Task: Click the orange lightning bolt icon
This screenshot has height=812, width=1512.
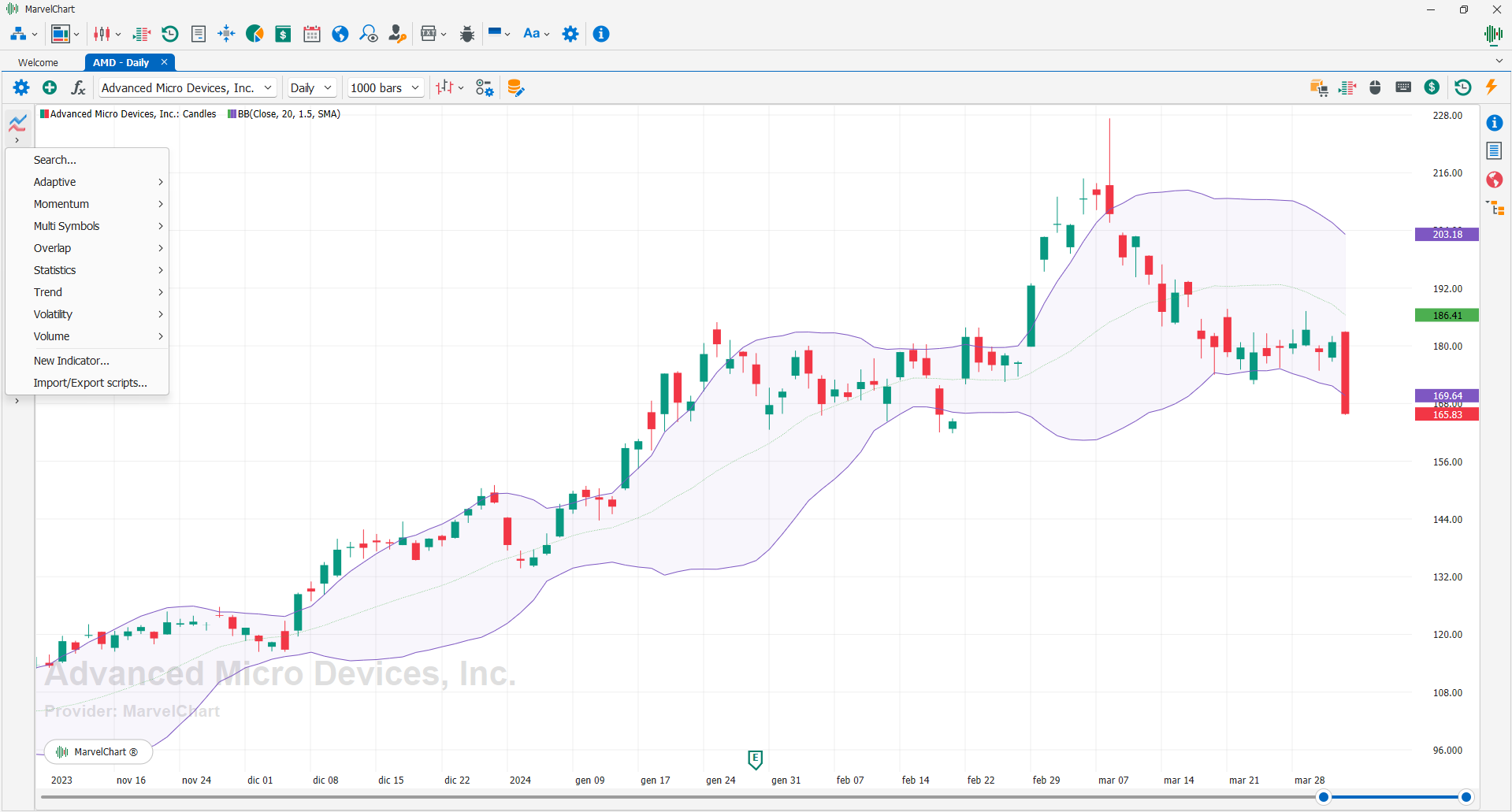Action: coord(1491,87)
